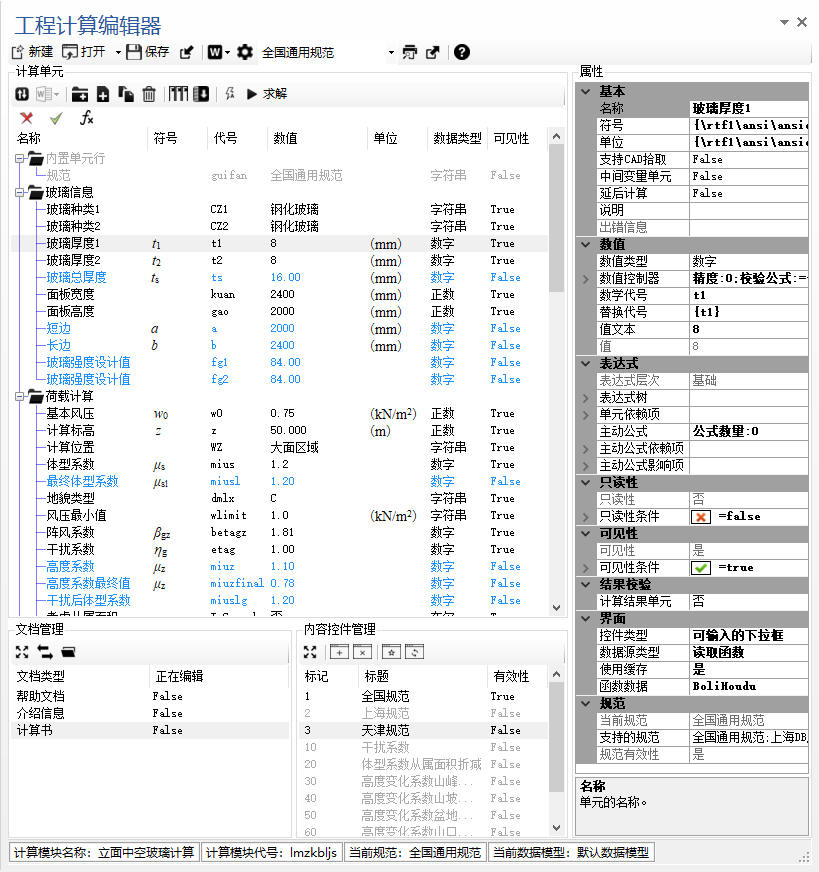Toggle the 可见性条件 green check box
Screen dimensions: 819x872
click(702, 567)
